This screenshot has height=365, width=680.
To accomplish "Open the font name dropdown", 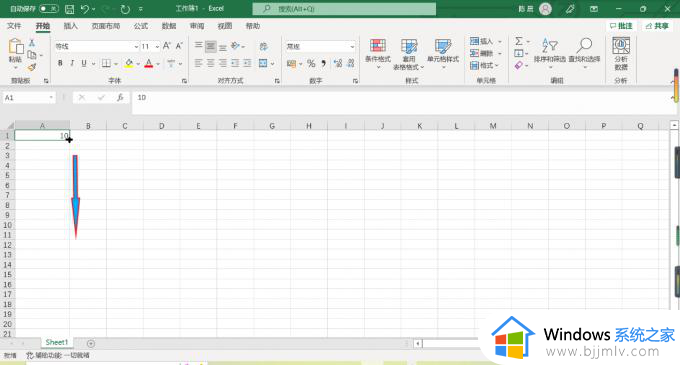I will pyautogui.click(x=136, y=46).
